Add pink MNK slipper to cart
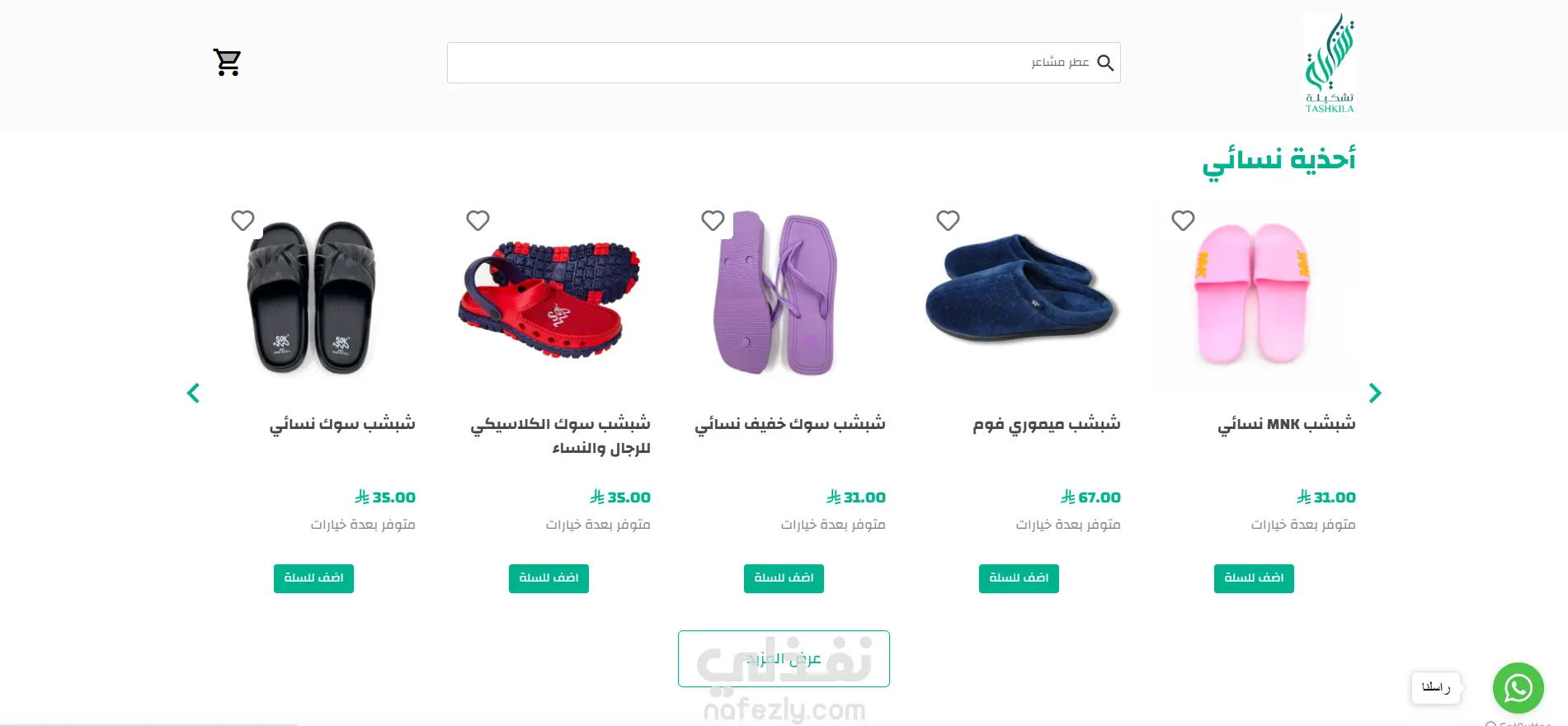This screenshot has height=726, width=1568. (x=1254, y=578)
